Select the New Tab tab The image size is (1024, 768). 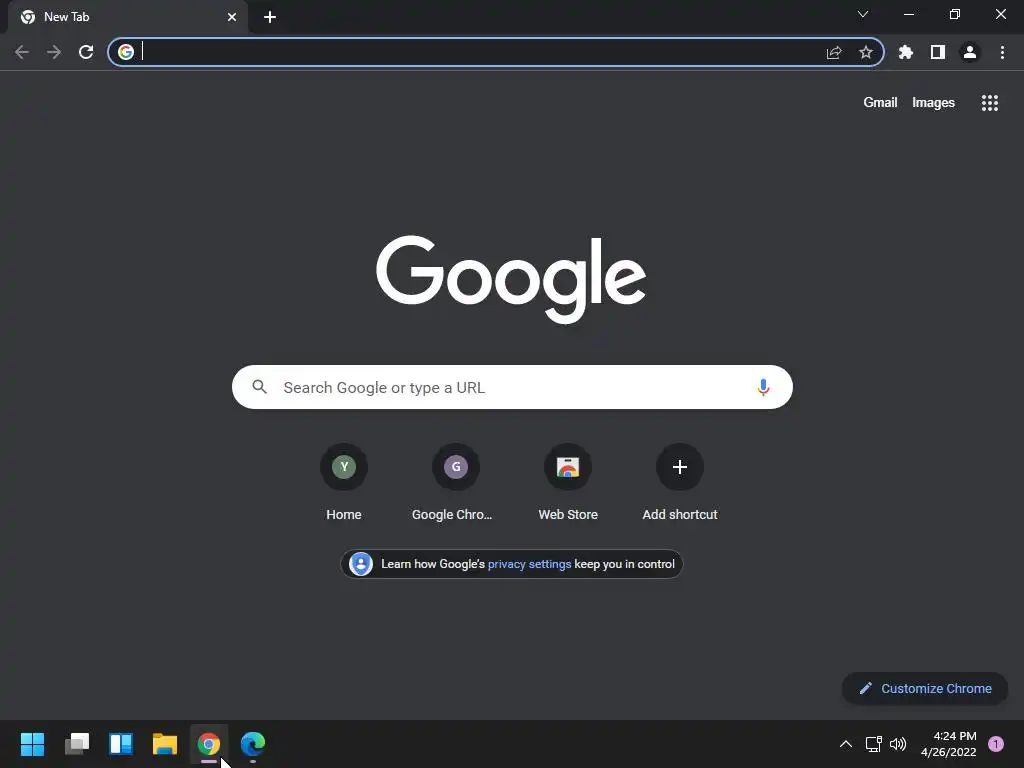coord(128,17)
